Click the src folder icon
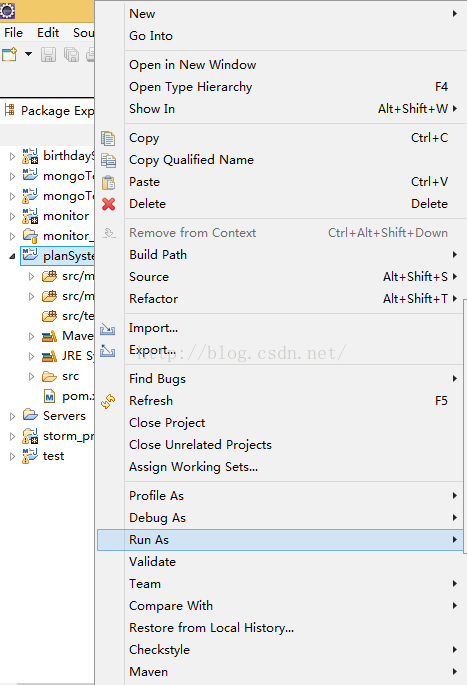The height and width of the screenshot is (685, 467). point(49,376)
